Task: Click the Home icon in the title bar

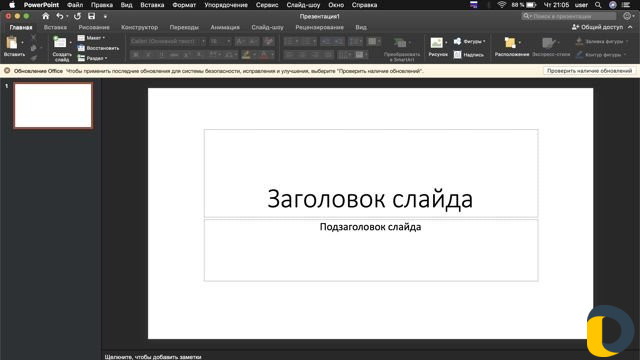Action: pos(46,16)
